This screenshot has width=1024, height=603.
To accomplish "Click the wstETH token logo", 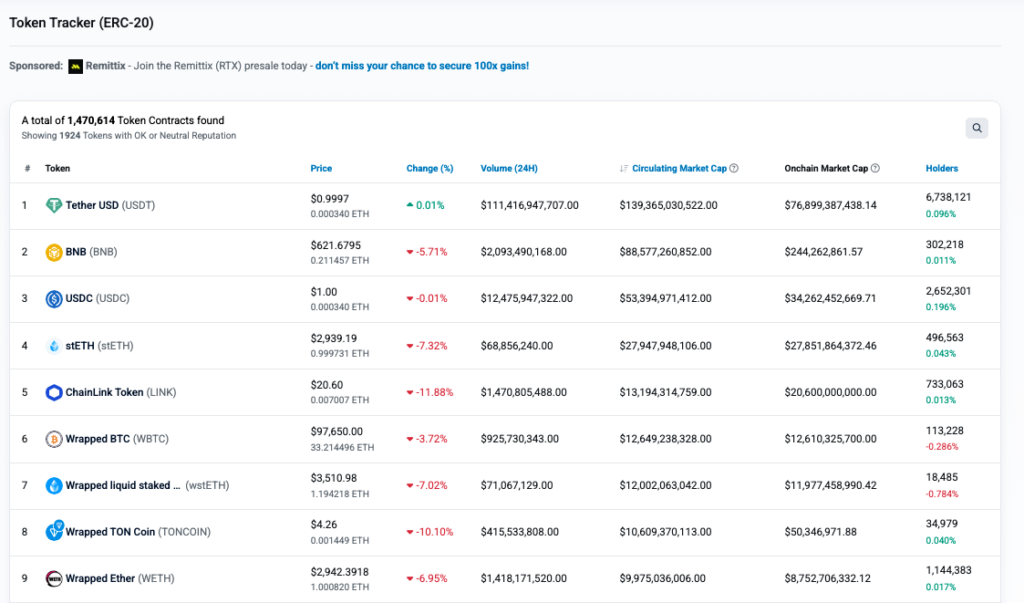I will (54, 485).
